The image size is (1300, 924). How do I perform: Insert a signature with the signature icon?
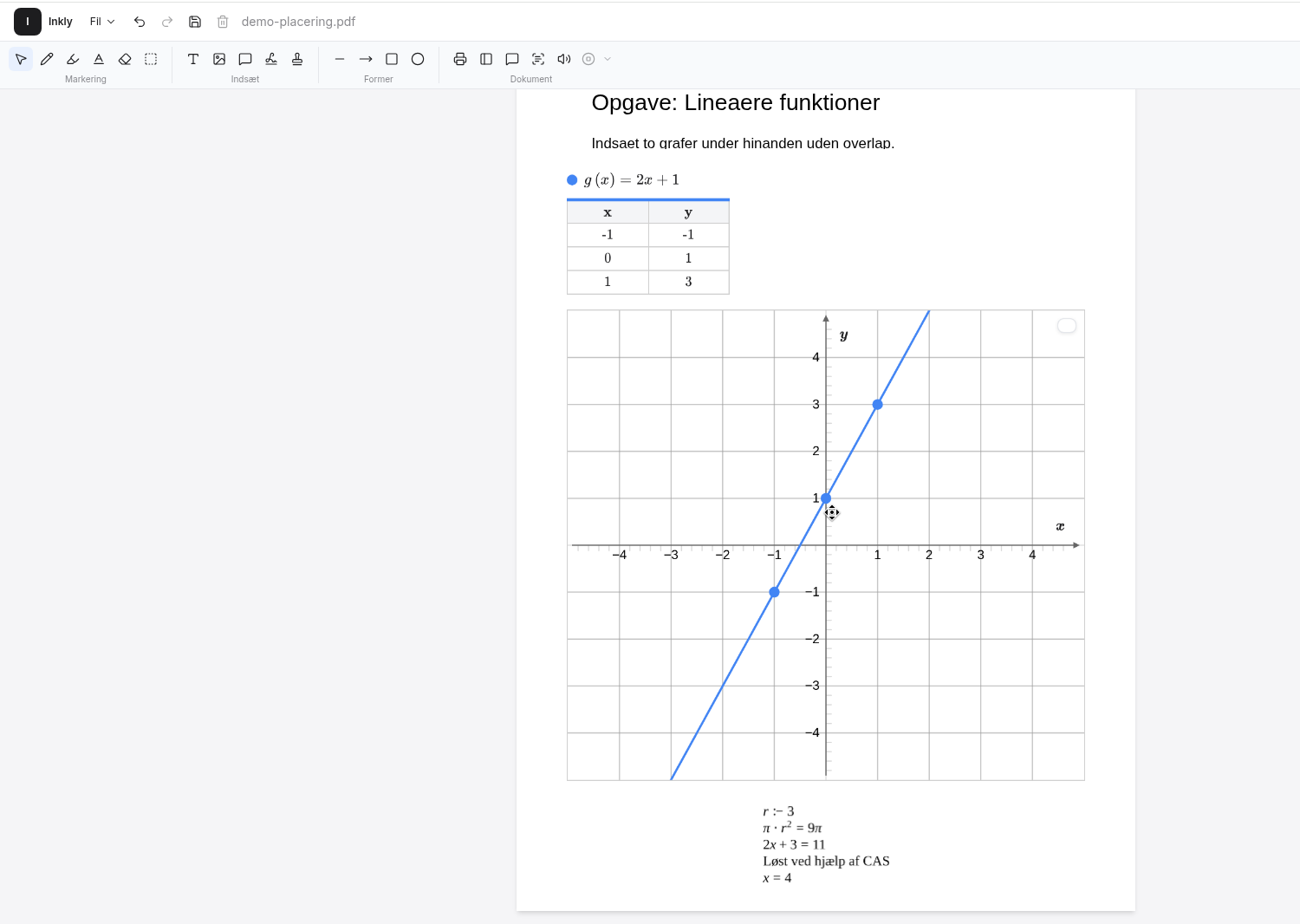(271, 59)
